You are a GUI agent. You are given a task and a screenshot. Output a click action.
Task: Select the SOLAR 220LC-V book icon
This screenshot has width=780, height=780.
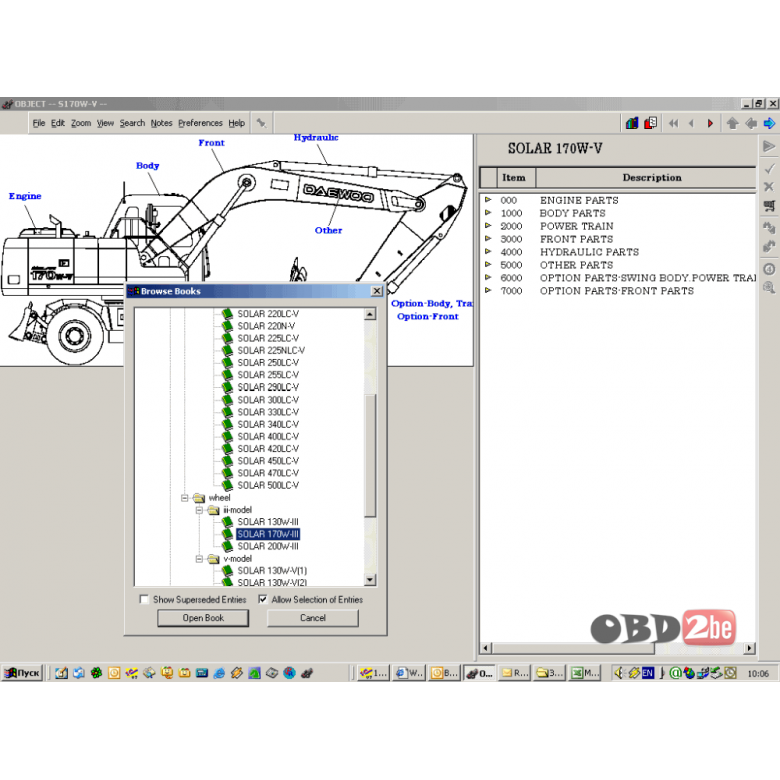(x=227, y=314)
